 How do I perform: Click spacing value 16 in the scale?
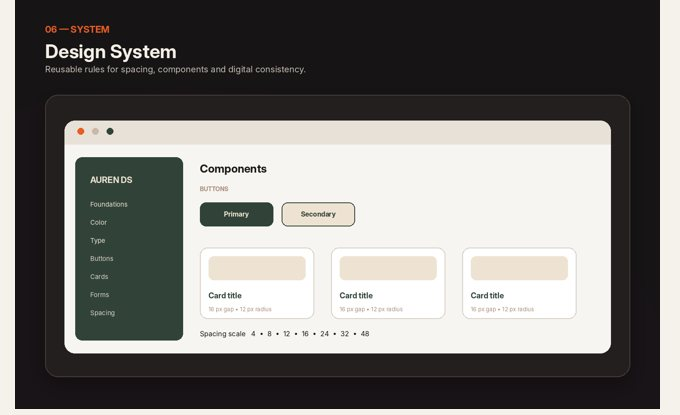coord(305,334)
